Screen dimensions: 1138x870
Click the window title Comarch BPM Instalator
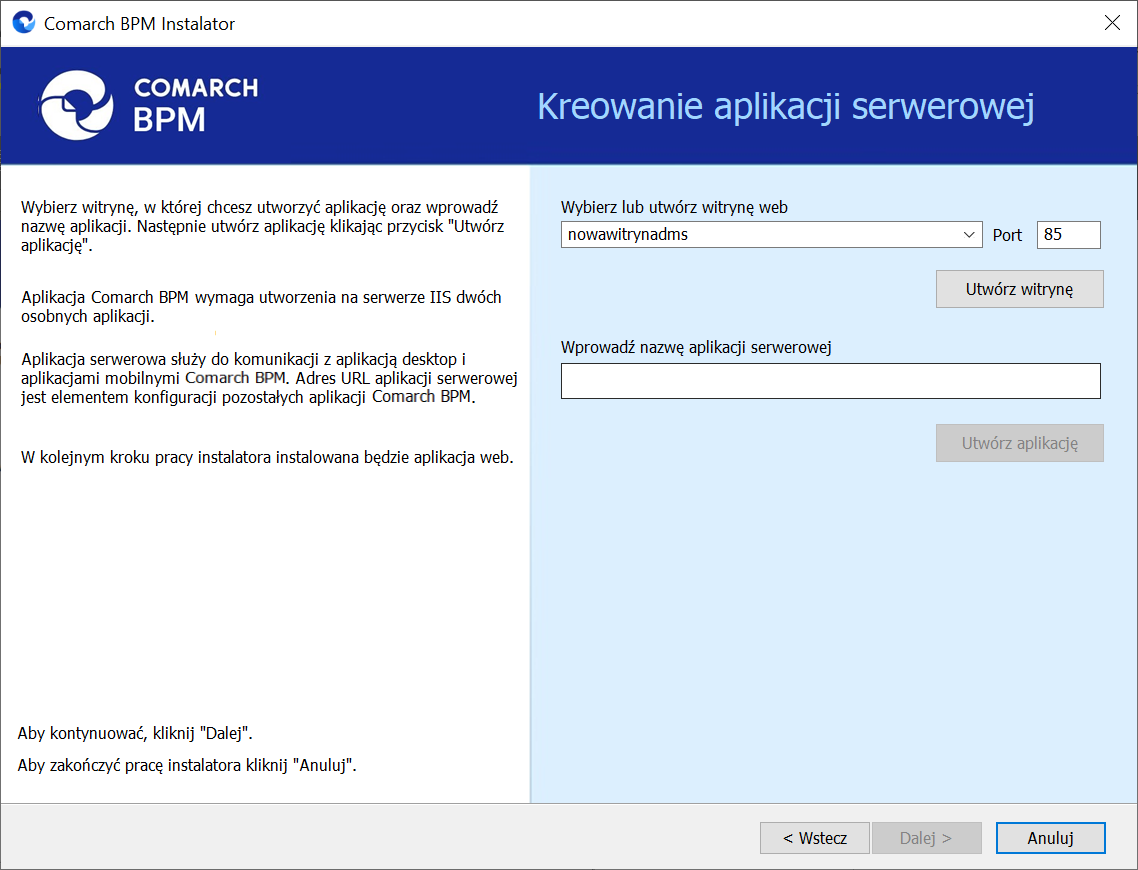click(x=139, y=24)
